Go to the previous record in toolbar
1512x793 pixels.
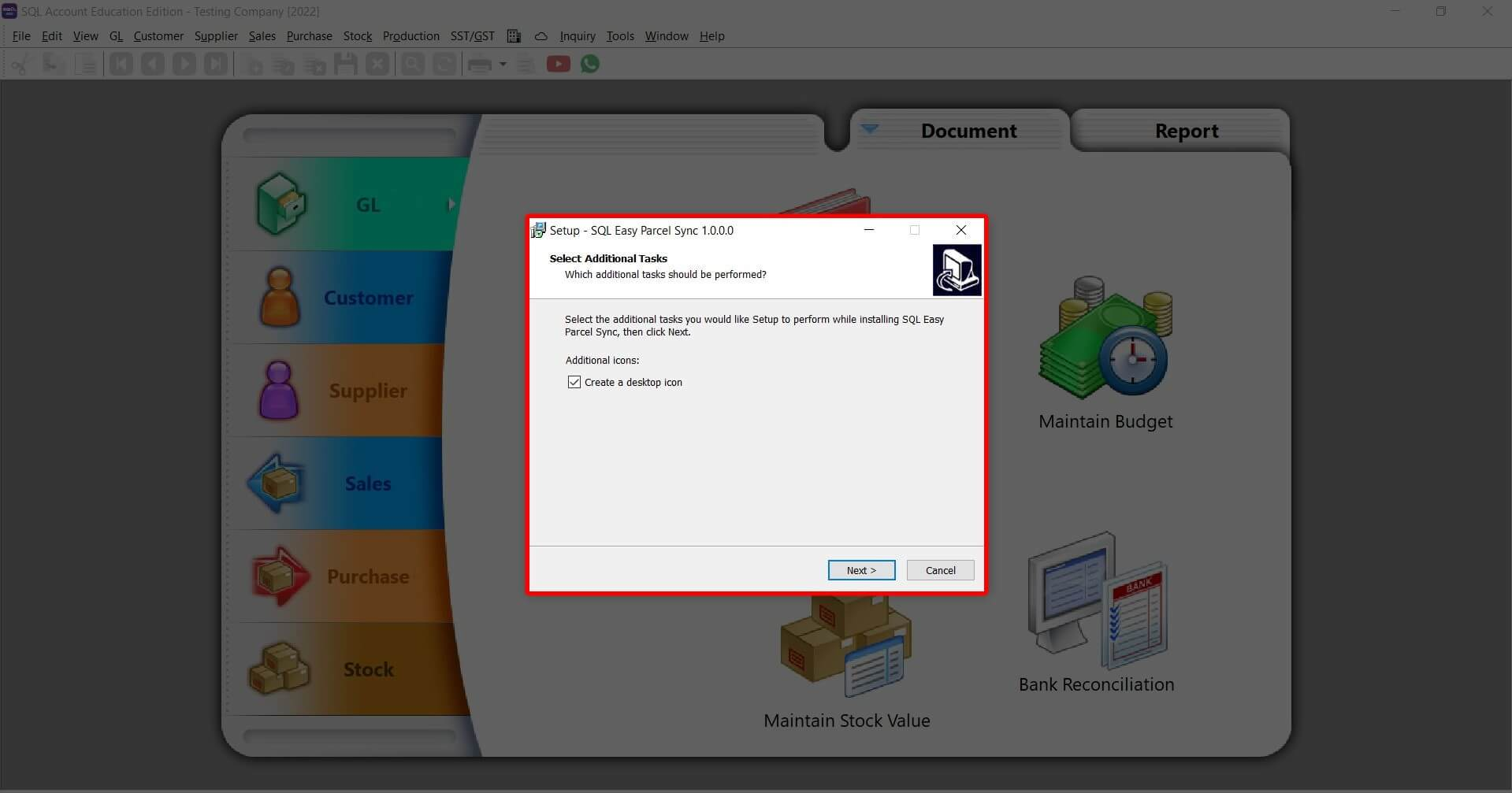[153, 65]
